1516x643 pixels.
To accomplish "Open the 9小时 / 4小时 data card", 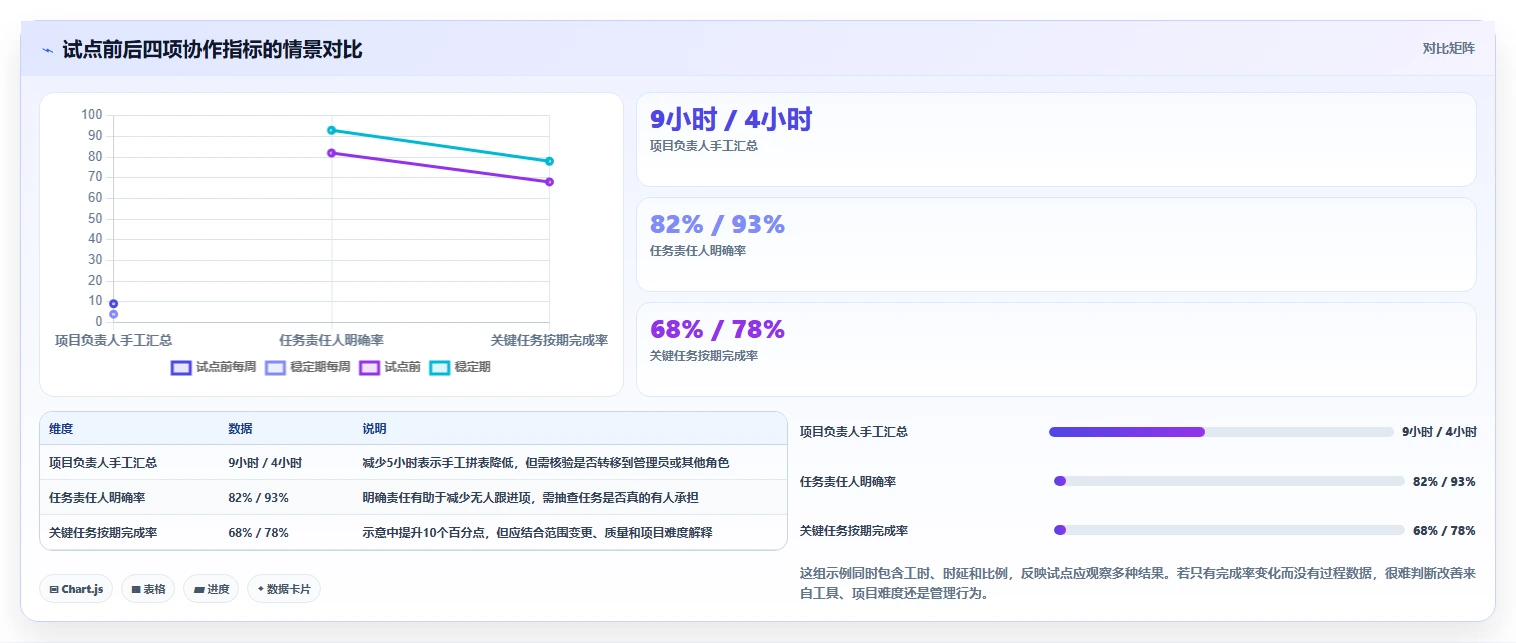I will click(1056, 139).
